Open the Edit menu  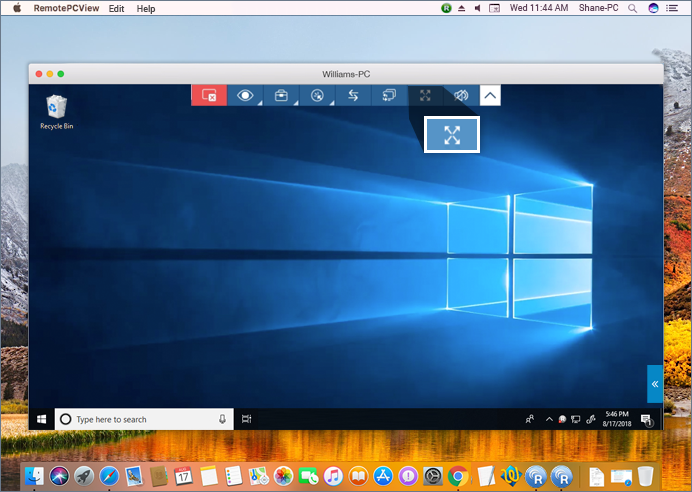pos(116,8)
